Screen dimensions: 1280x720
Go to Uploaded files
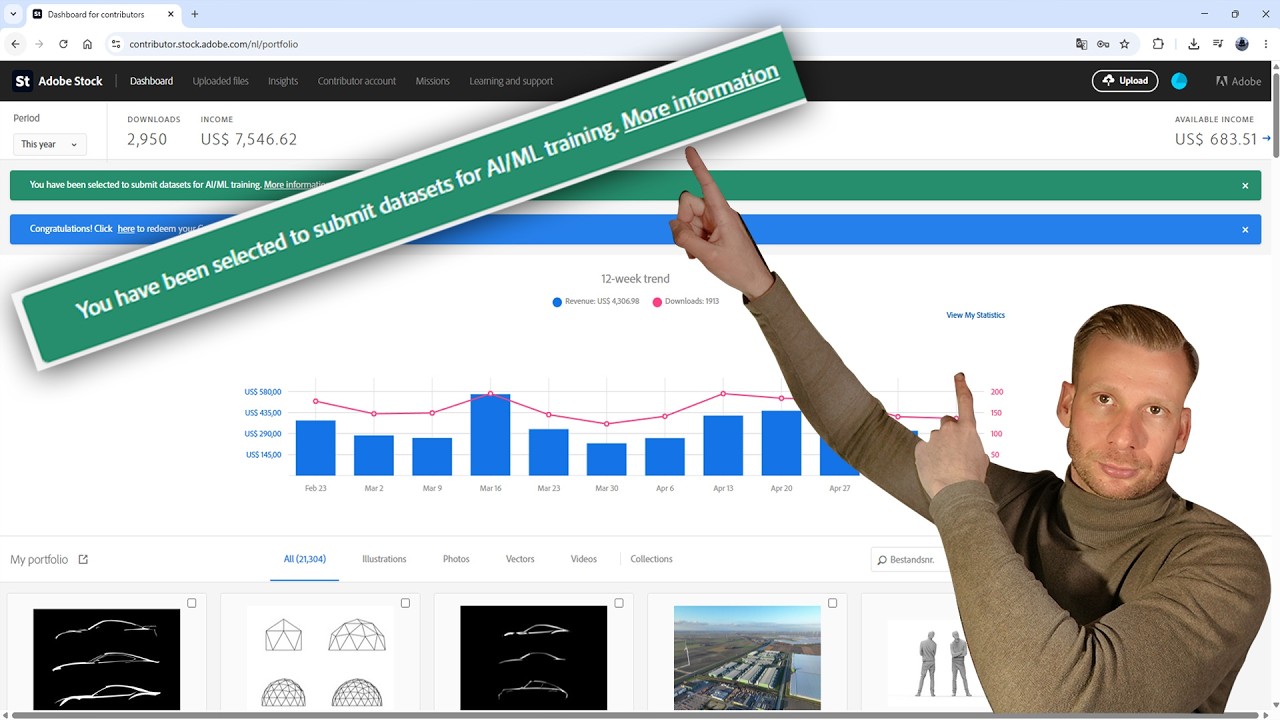(x=221, y=81)
